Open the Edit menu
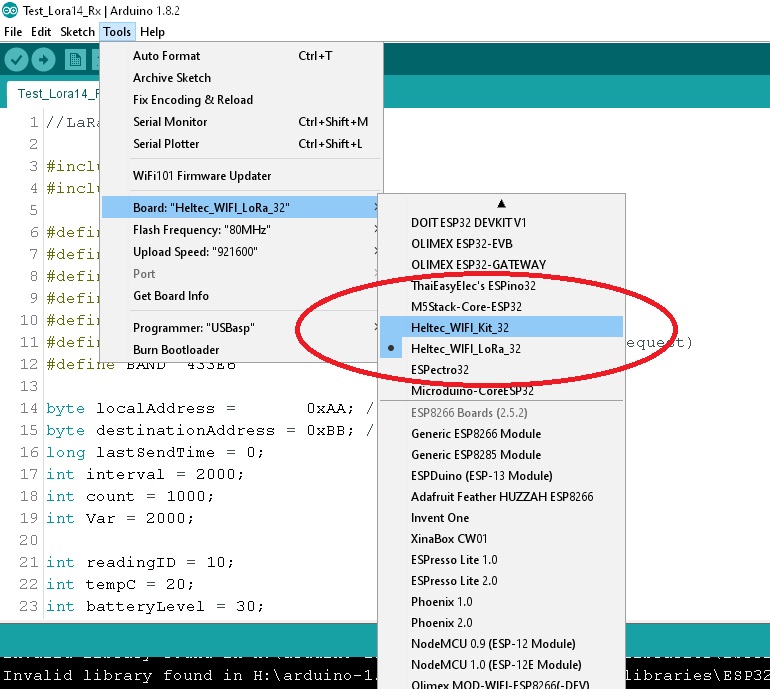770x689 pixels. [41, 32]
